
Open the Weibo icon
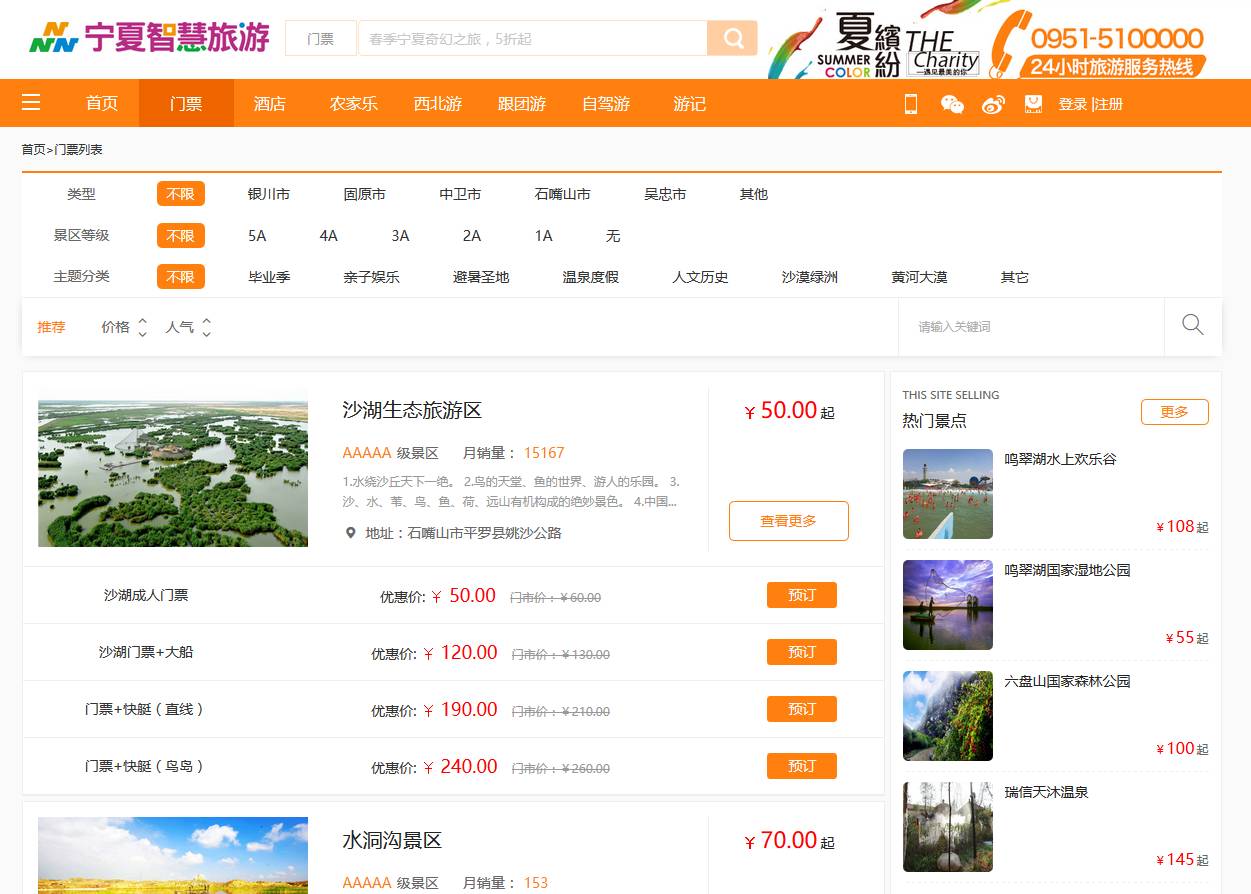tap(993, 104)
